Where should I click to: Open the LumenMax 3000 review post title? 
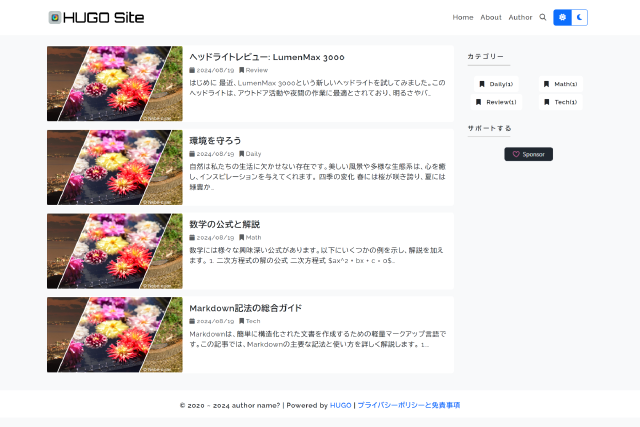(266, 57)
